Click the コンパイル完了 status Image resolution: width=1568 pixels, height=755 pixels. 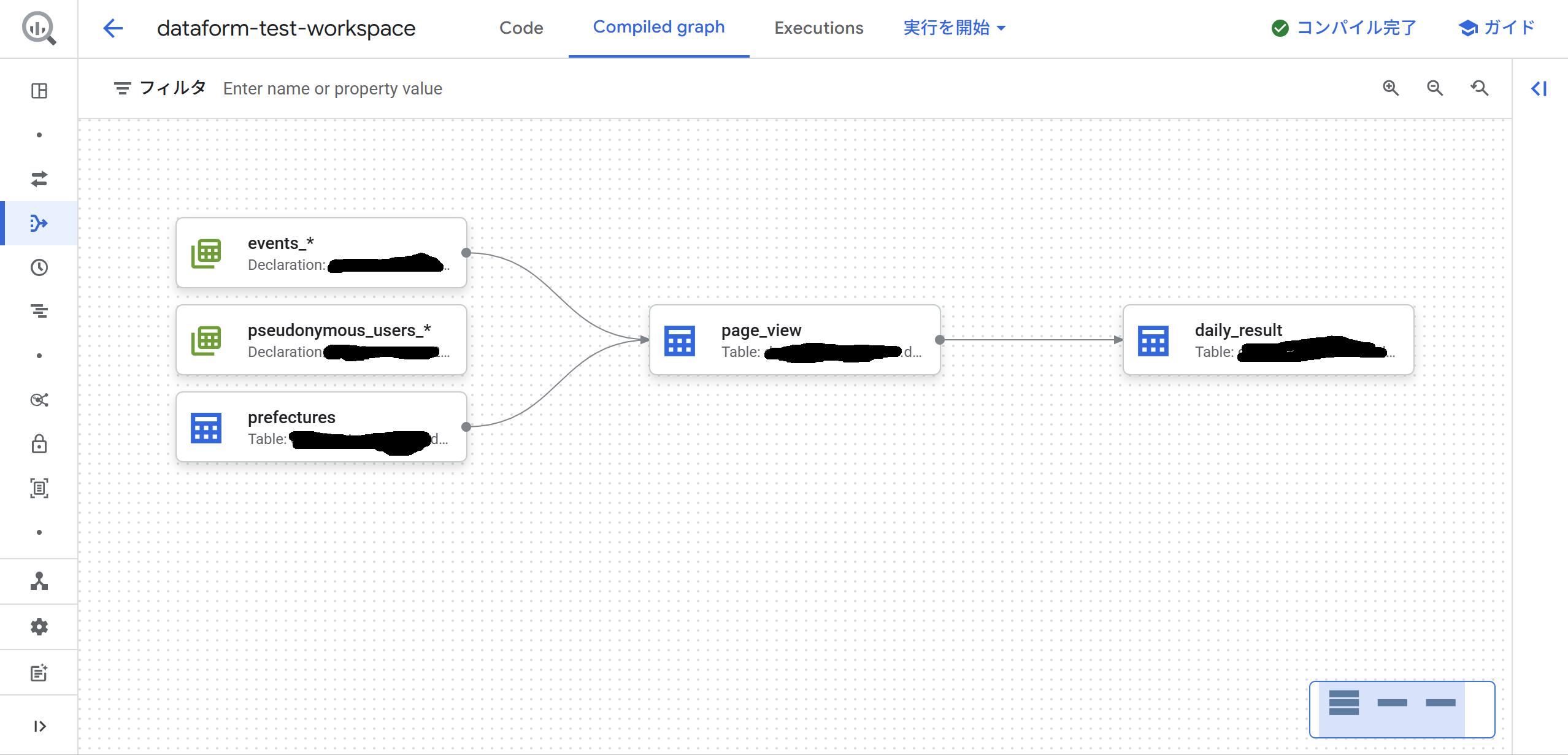(x=1343, y=28)
